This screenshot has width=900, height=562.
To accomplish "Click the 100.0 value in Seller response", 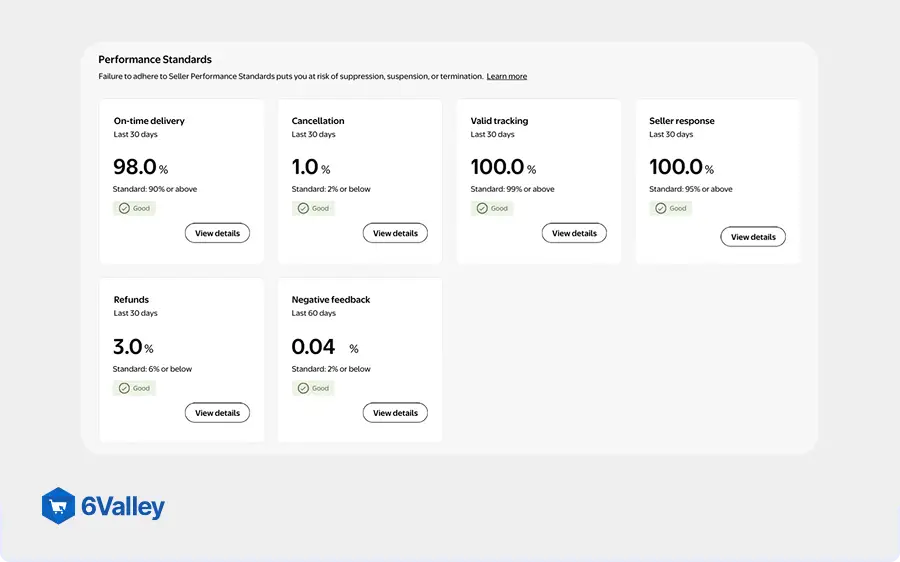I will pyautogui.click(x=676, y=167).
